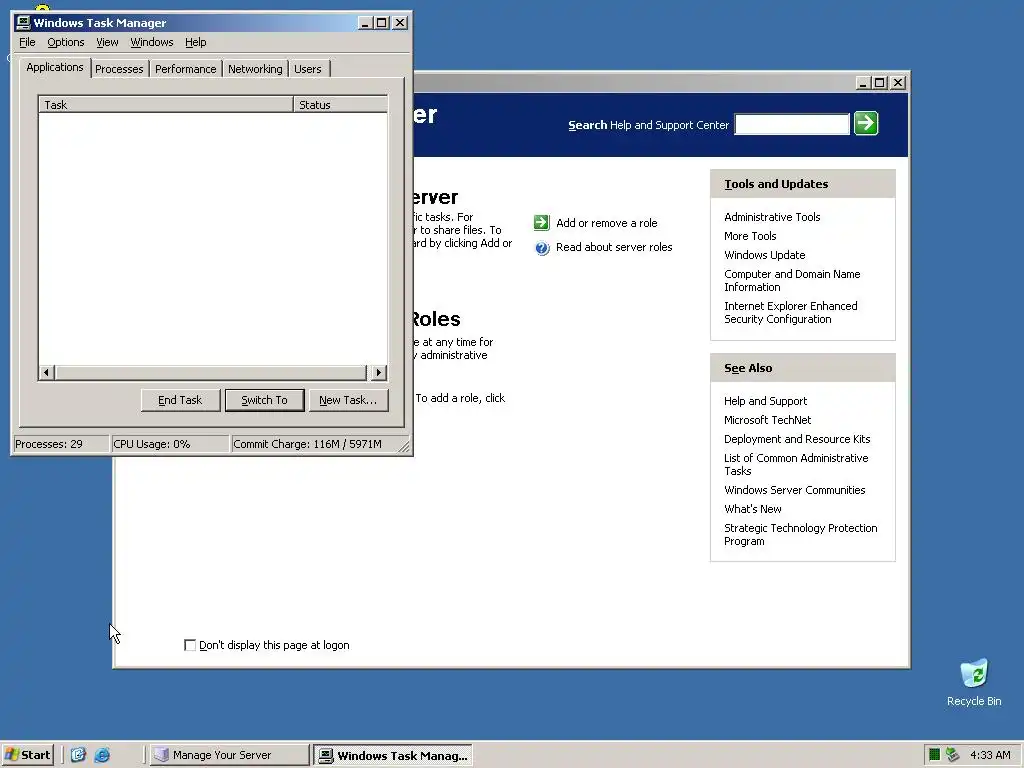Sort by the Task column header
The height and width of the screenshot is (768, 1024).
[x=166, y=104]
